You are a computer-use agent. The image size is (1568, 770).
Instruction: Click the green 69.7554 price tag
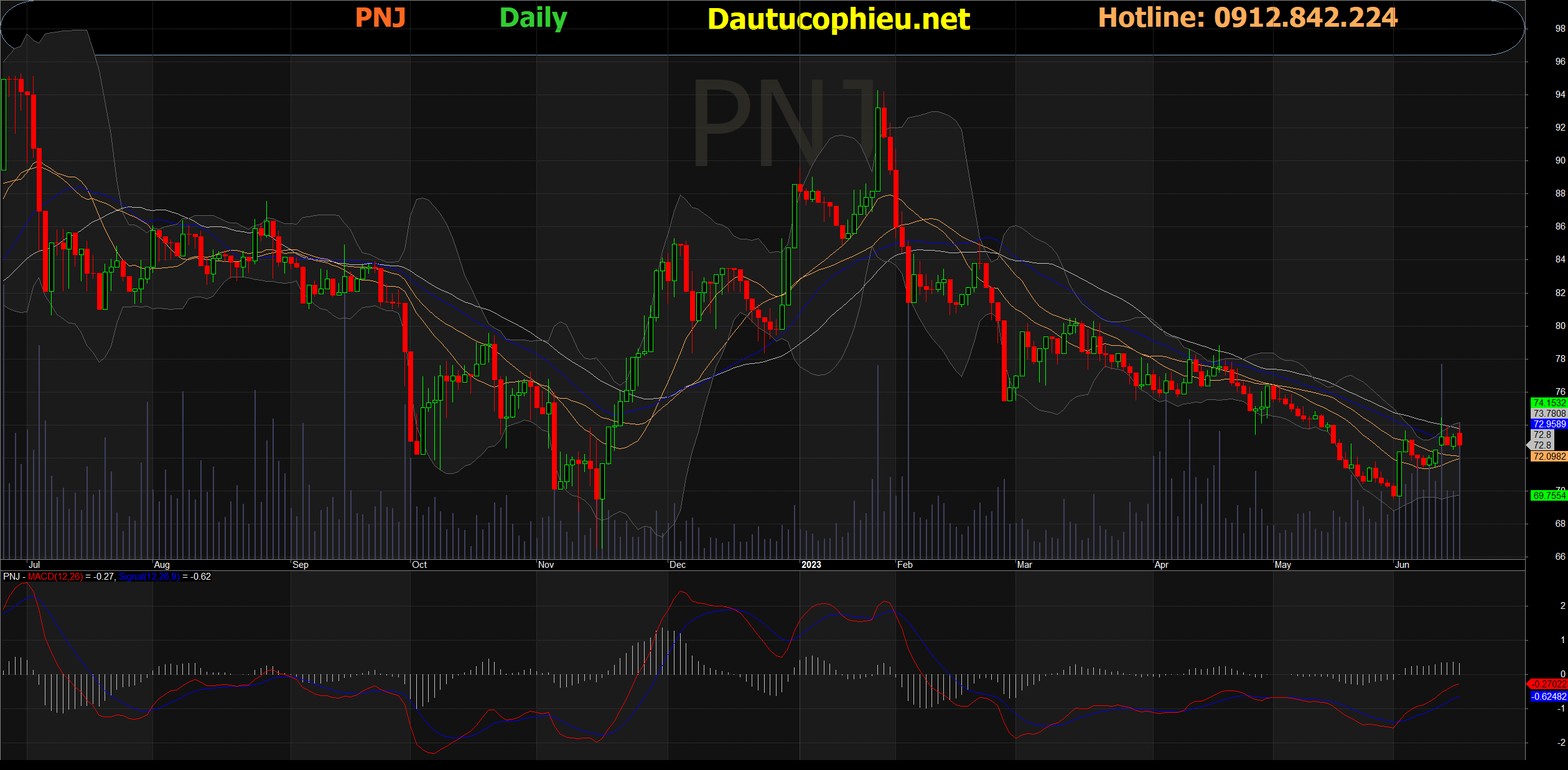tap(1549, 496)
